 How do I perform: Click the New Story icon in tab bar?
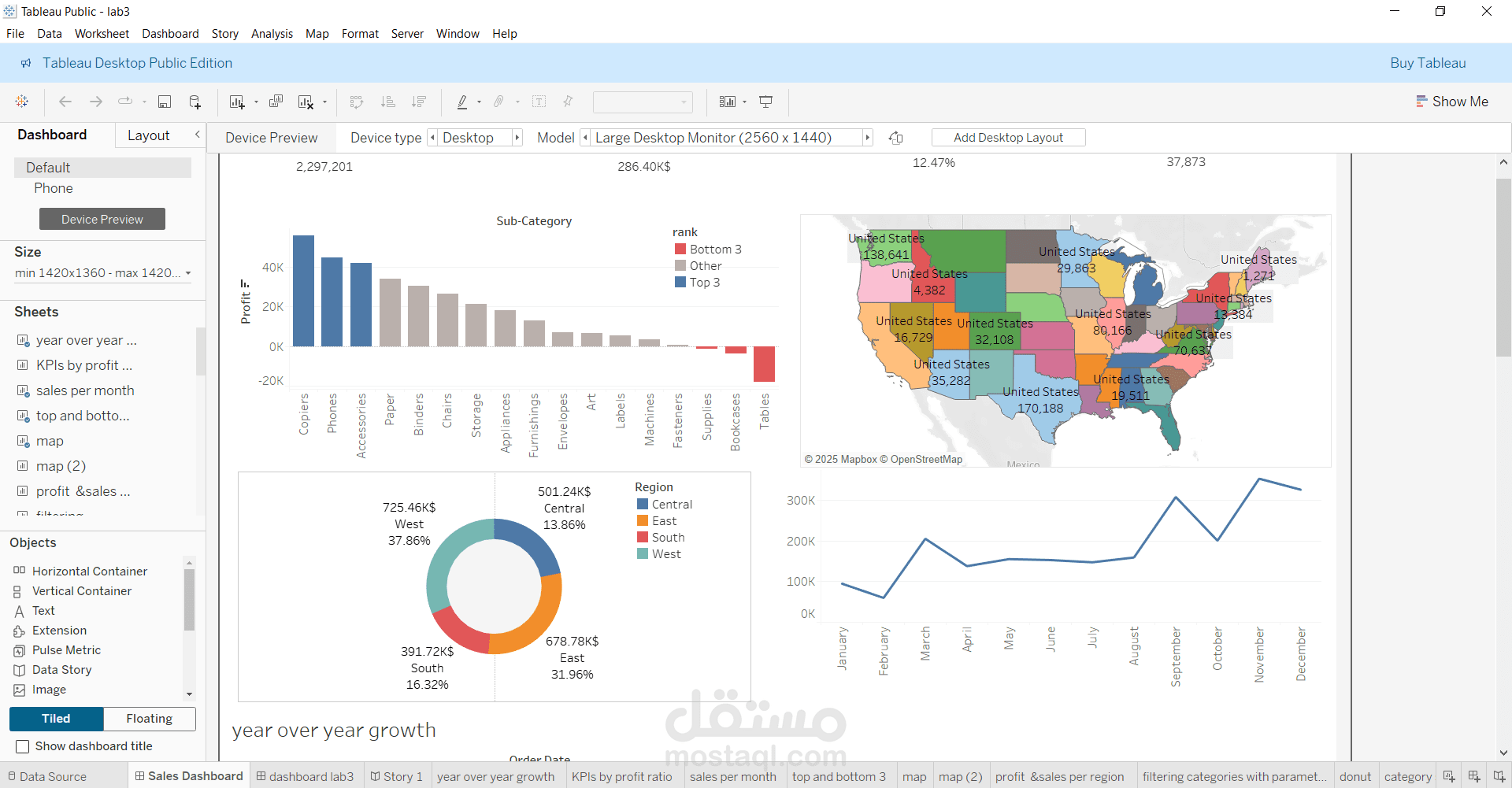[1499, 776]
